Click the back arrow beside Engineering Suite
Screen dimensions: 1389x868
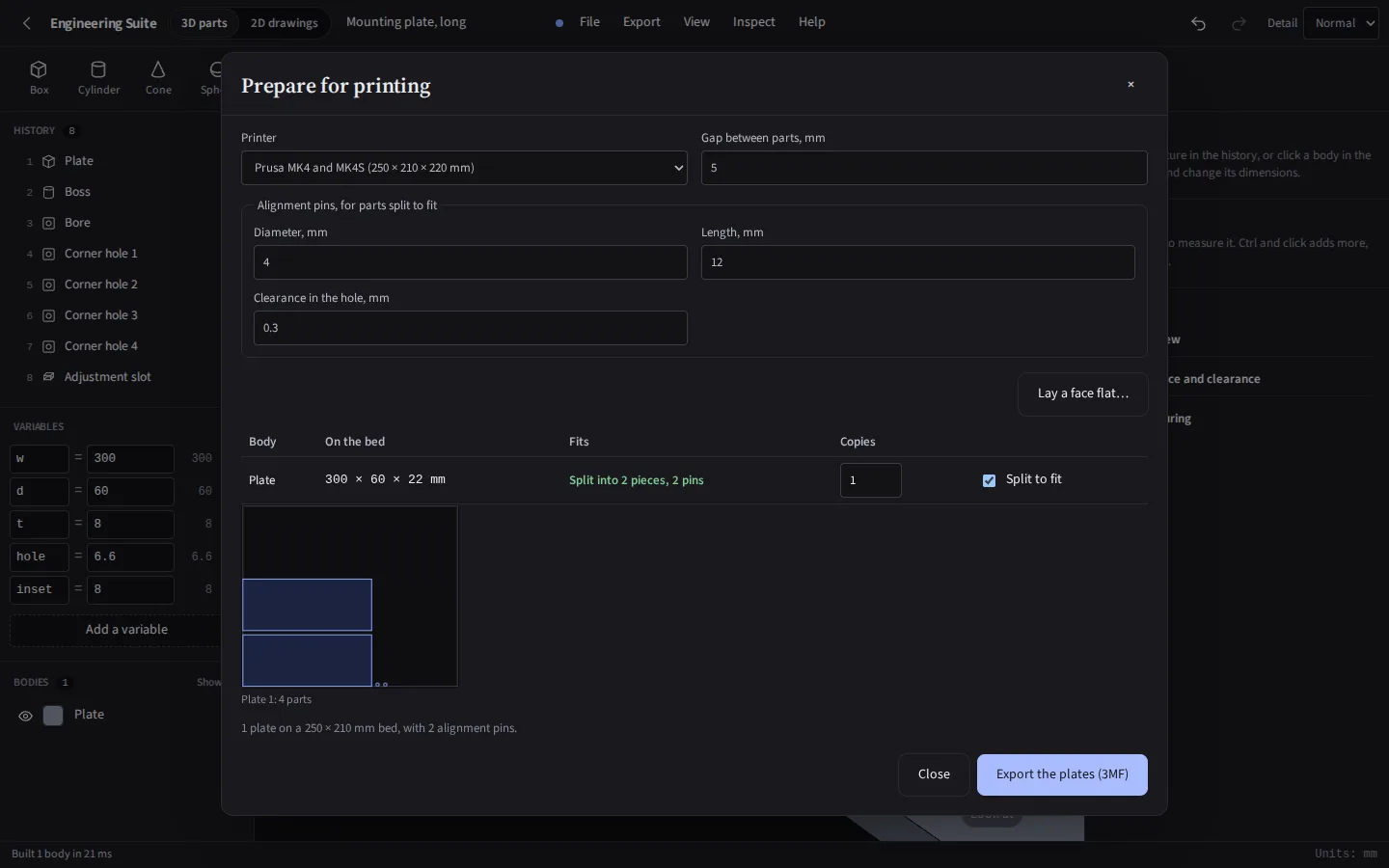click(x=27, y=23)
